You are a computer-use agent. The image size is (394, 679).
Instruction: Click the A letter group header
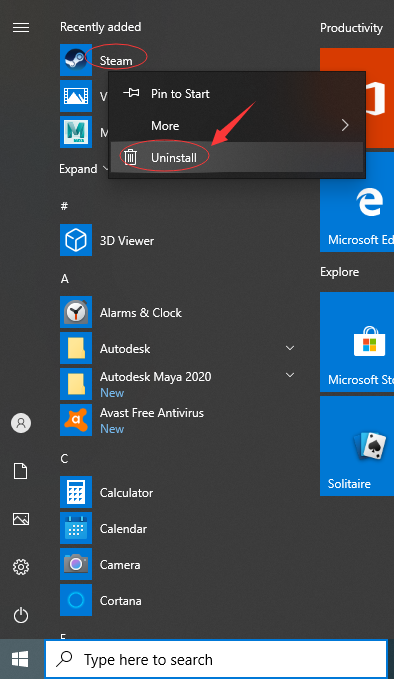tap(65, 278)
